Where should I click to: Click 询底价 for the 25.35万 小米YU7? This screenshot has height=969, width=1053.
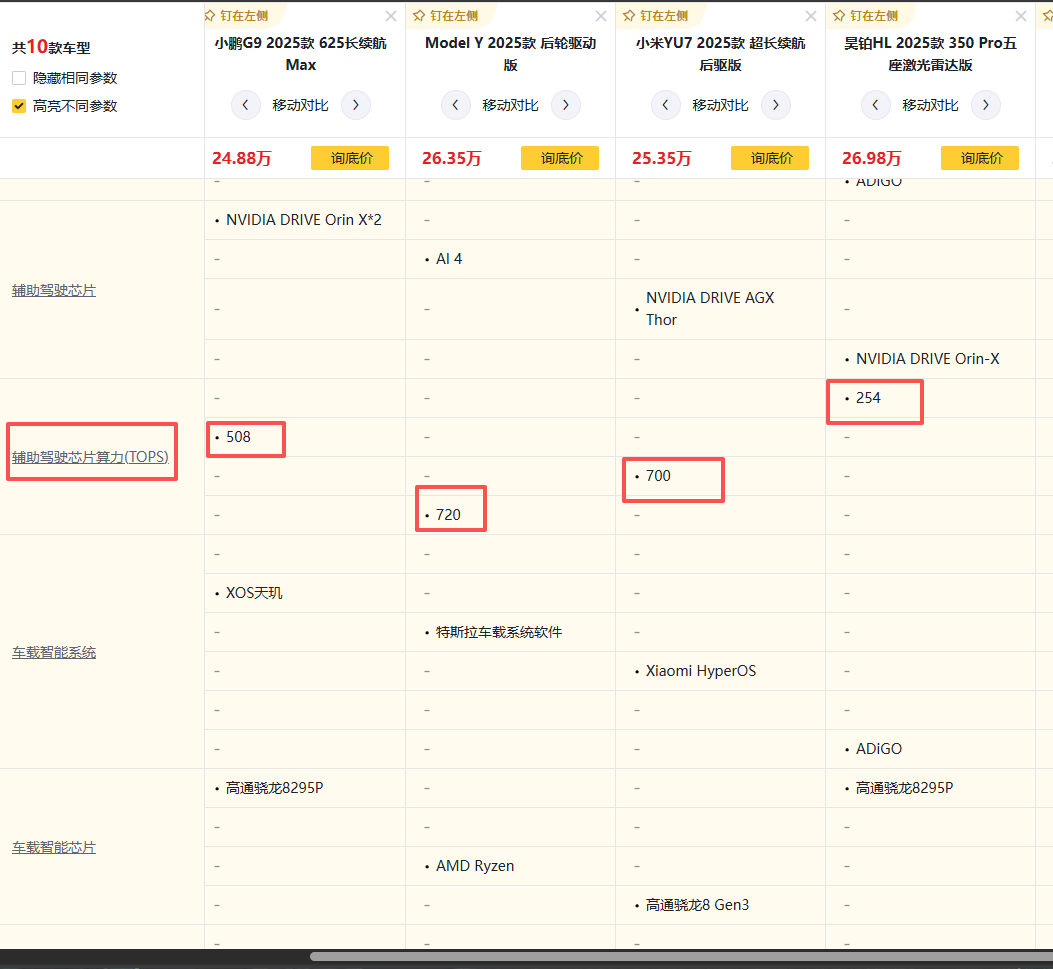(x=770, y=158)
